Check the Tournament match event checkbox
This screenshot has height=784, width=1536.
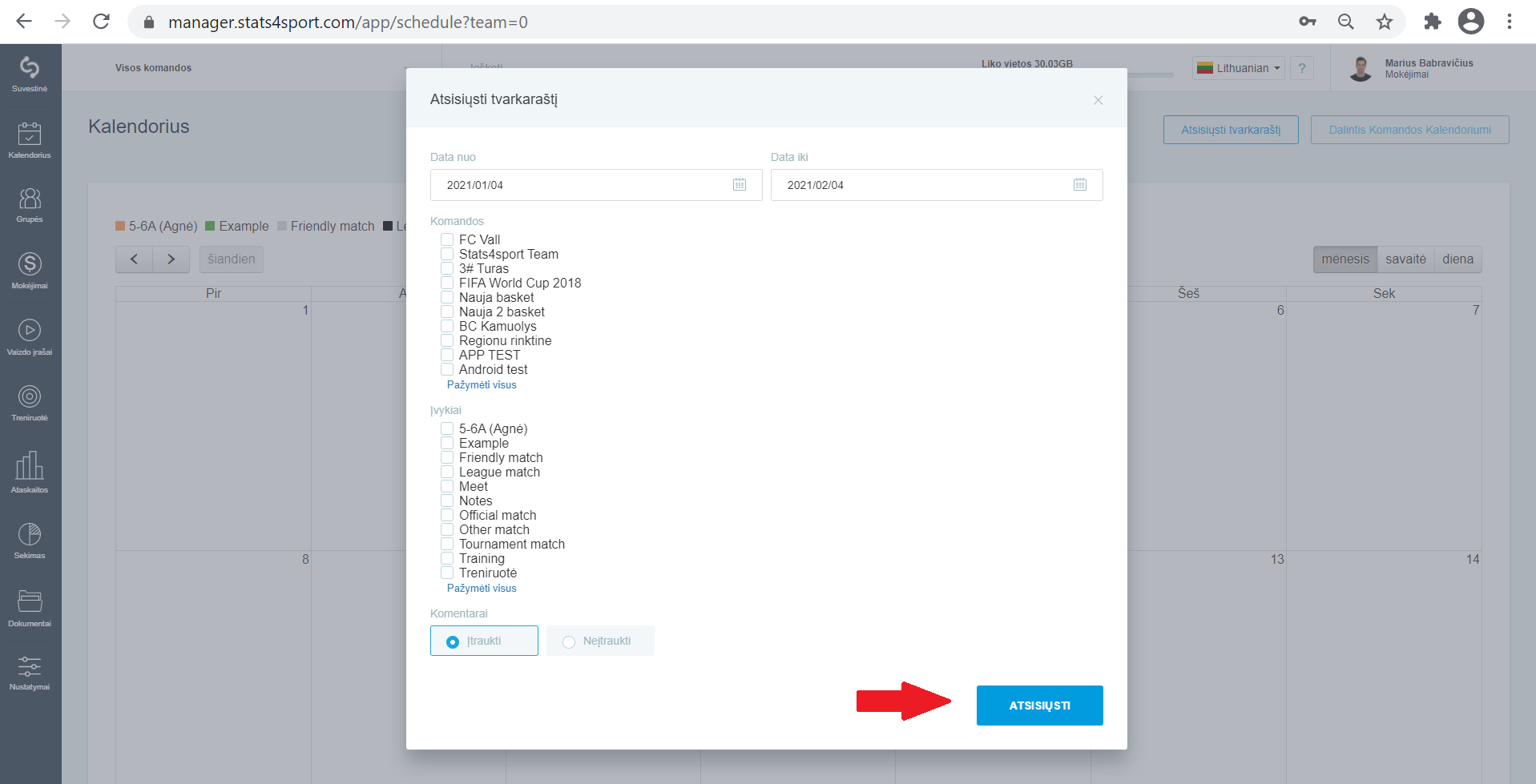pyautogui.click(x=447, y=544)
